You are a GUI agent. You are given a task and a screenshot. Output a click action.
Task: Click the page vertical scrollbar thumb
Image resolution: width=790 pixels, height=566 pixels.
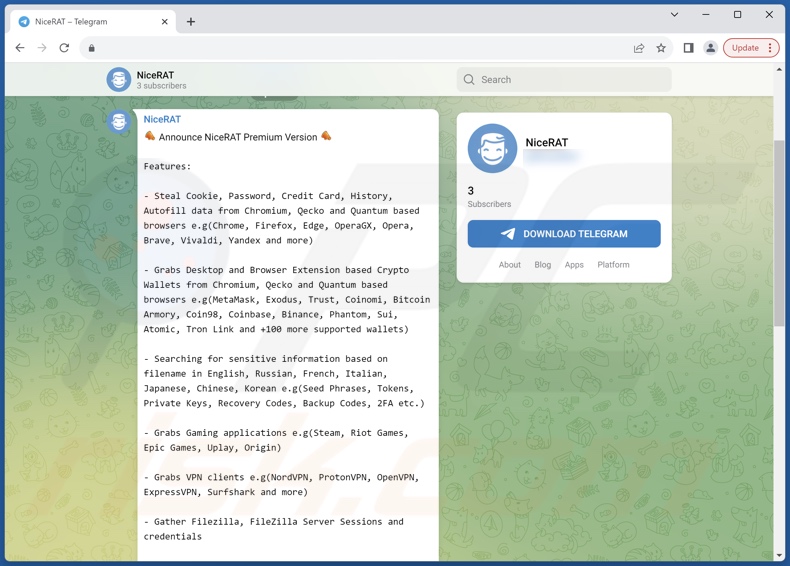[779, 232]
